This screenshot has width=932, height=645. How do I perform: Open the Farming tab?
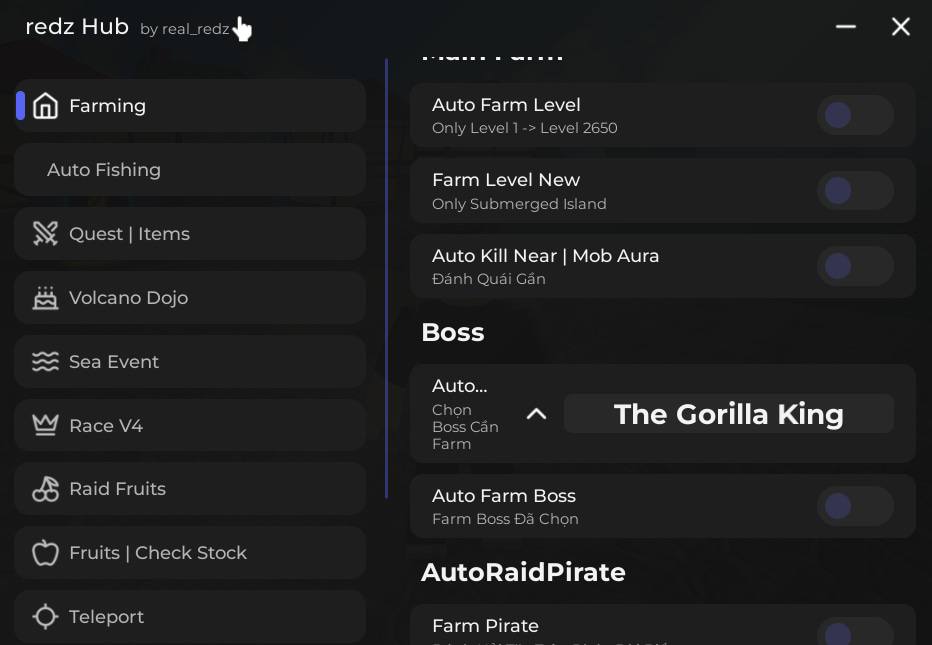190,106
